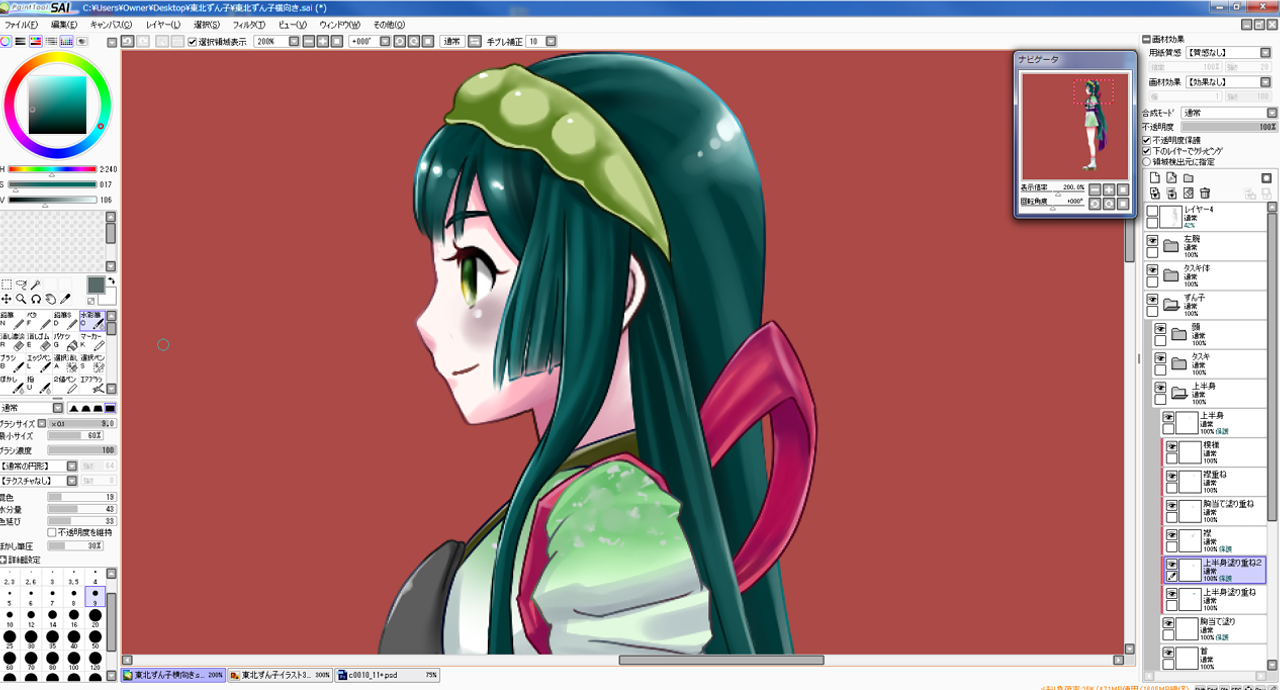Hide the 頭 folder layer
1280x690 pixels.
point(1160,327)
